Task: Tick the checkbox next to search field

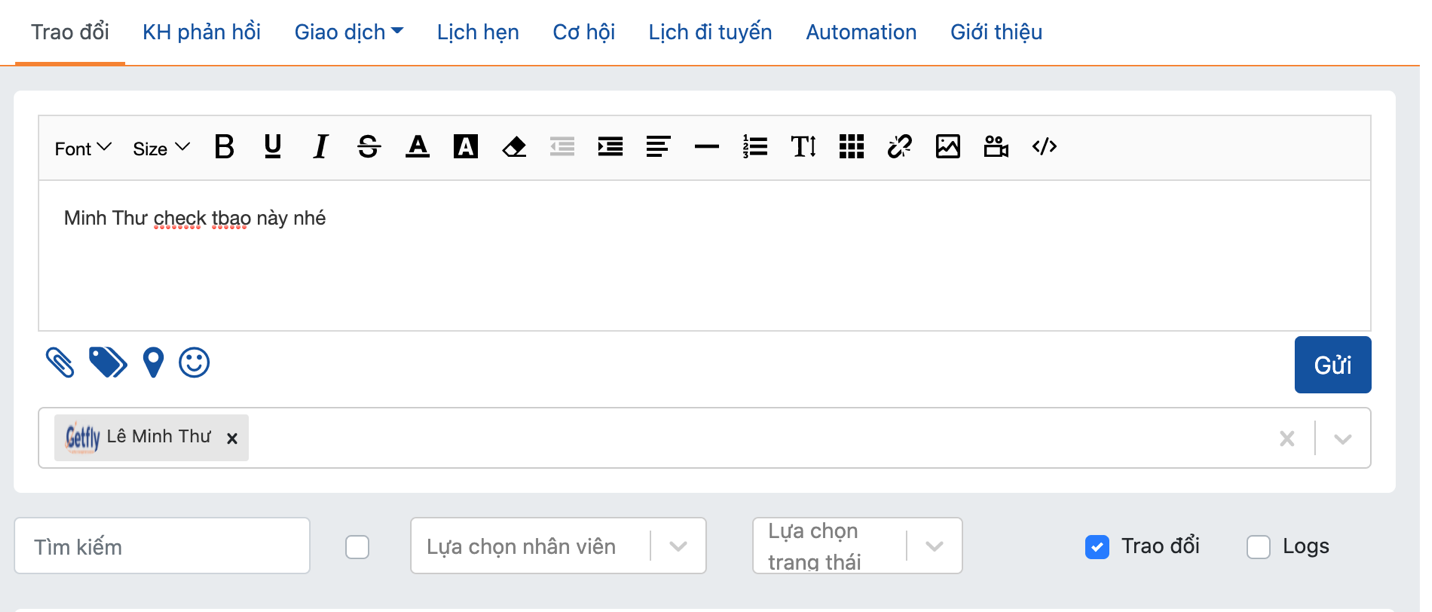Action: (x=357, y=547)
